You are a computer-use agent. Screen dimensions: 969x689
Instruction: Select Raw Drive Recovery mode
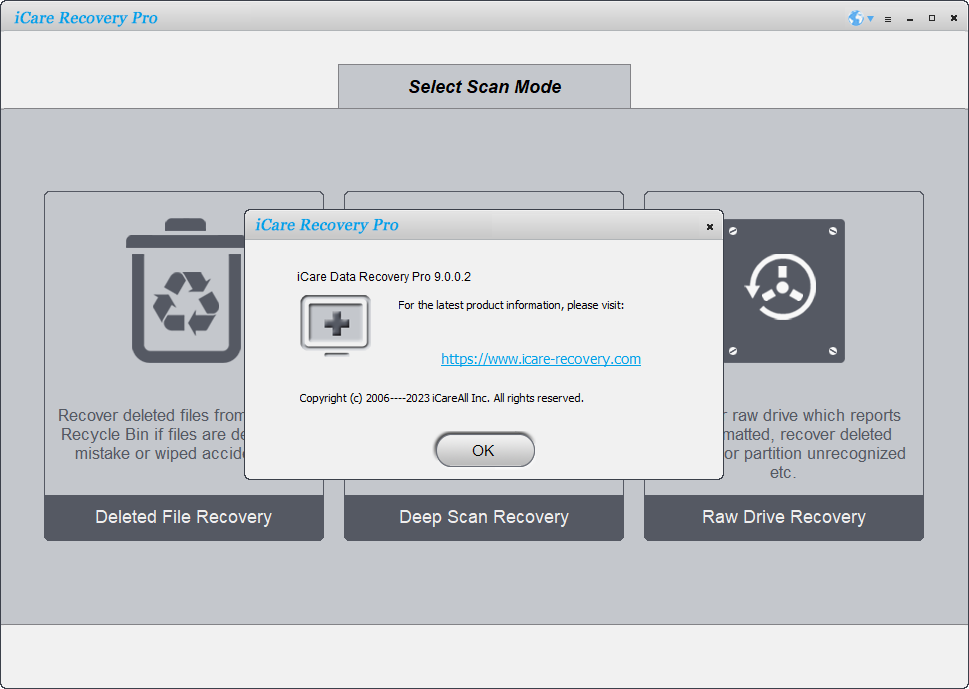[x=784, y=517]
